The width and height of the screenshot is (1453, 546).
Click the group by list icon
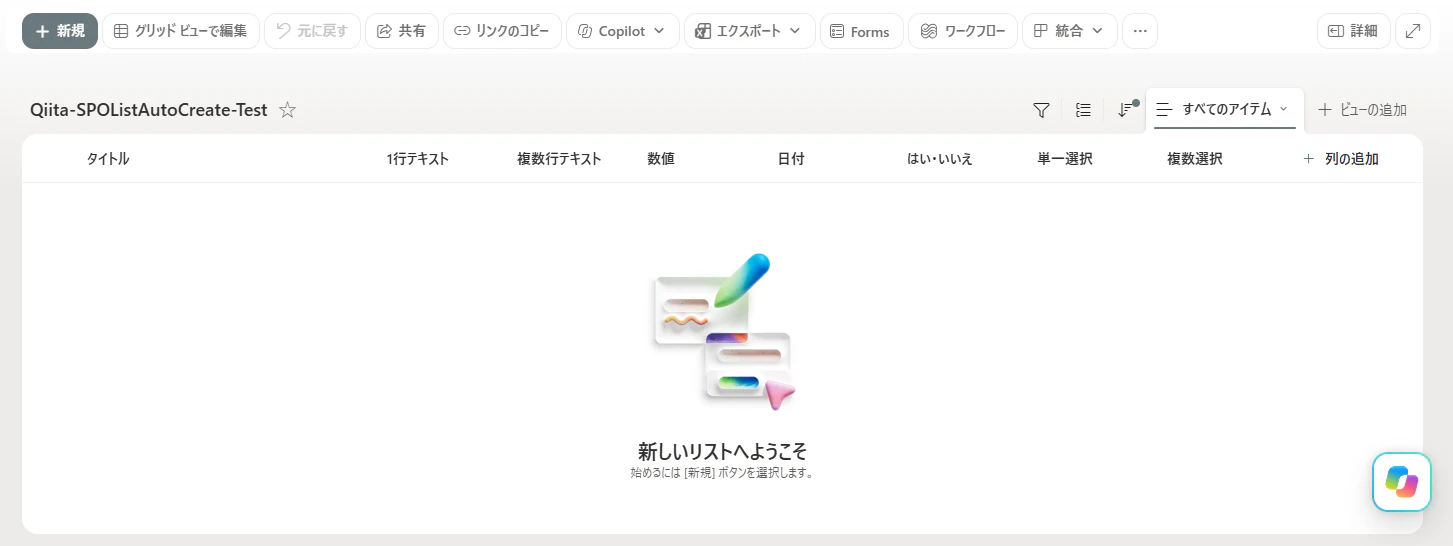pos(1083,110)
